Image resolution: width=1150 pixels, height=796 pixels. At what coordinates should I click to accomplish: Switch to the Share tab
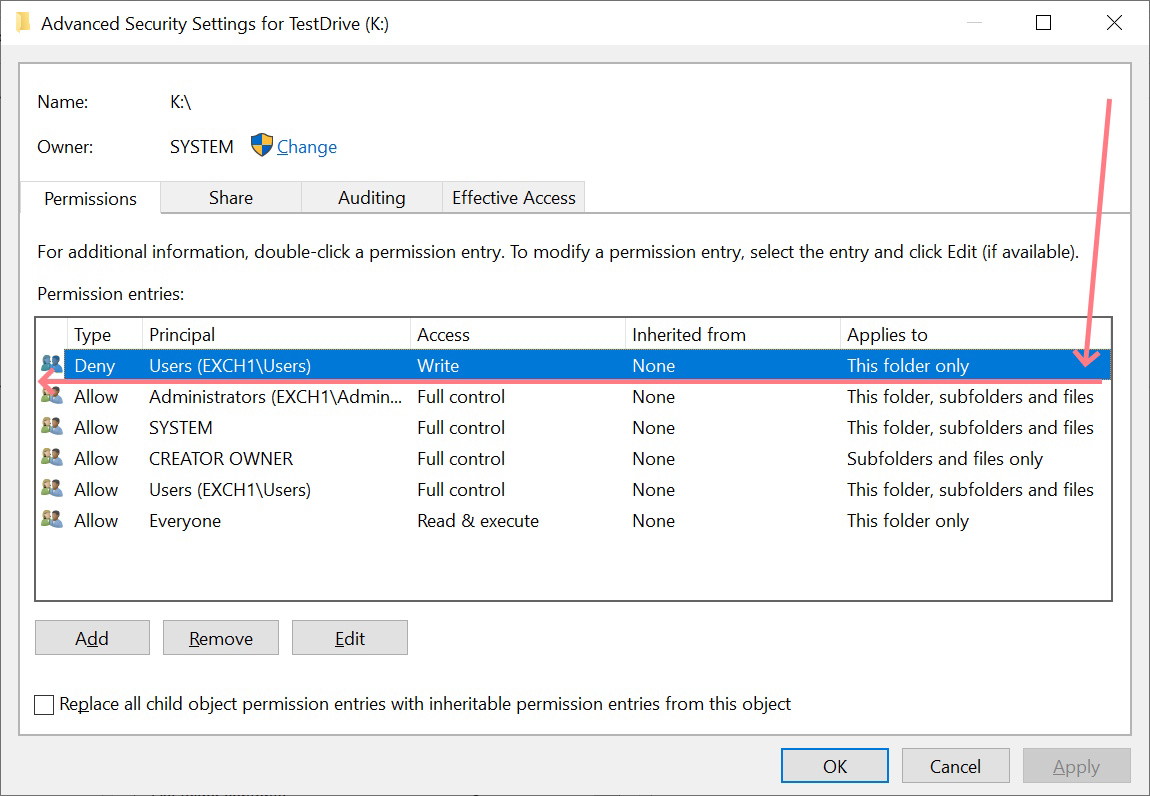point(230,198)
